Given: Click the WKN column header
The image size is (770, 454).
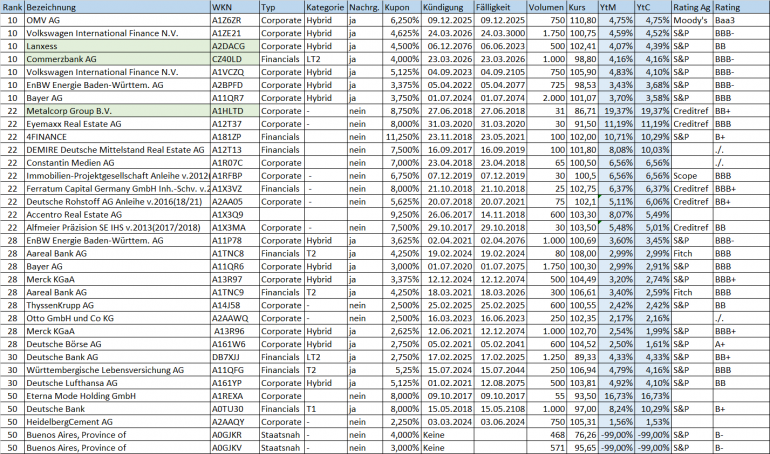Looking at the screenshot, I should click(235, 7).
